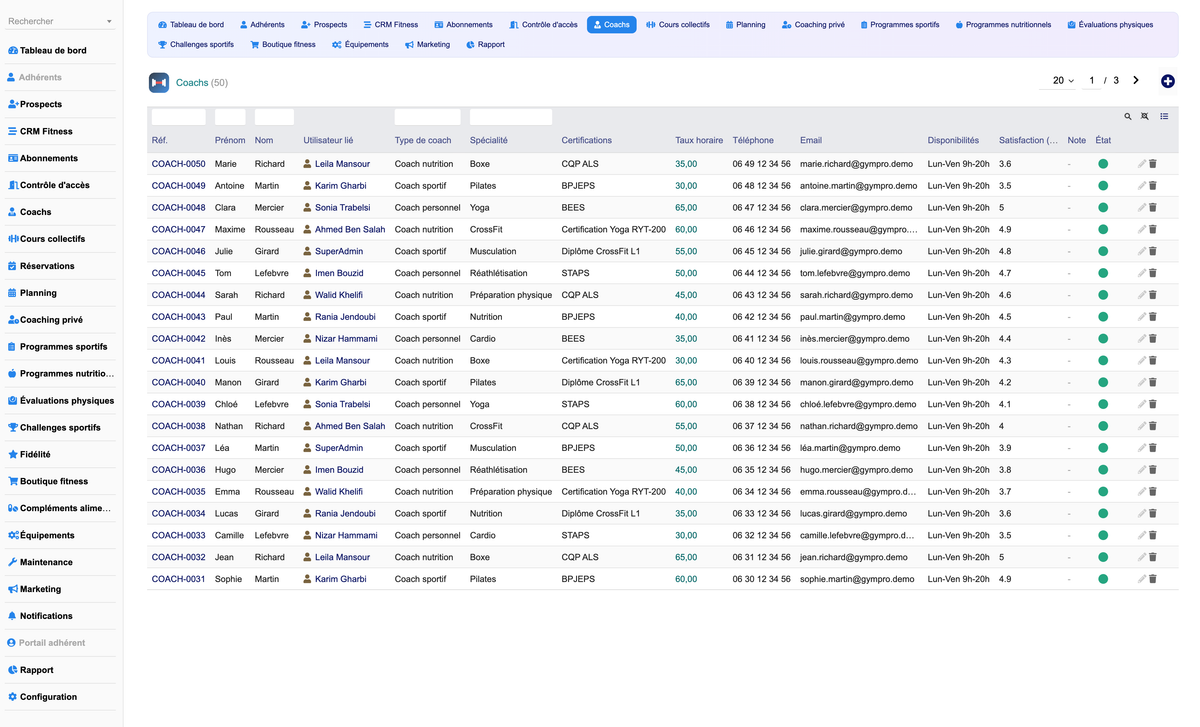Click the green status dot for COACH-0044

(1103, 295)
